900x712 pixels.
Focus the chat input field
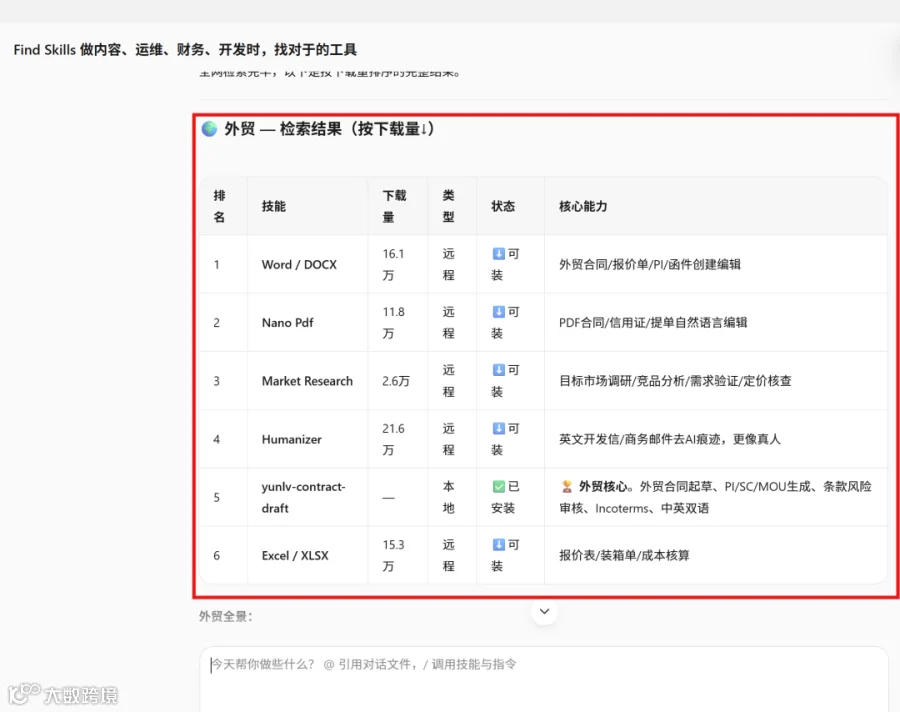(x=544, y=679)
